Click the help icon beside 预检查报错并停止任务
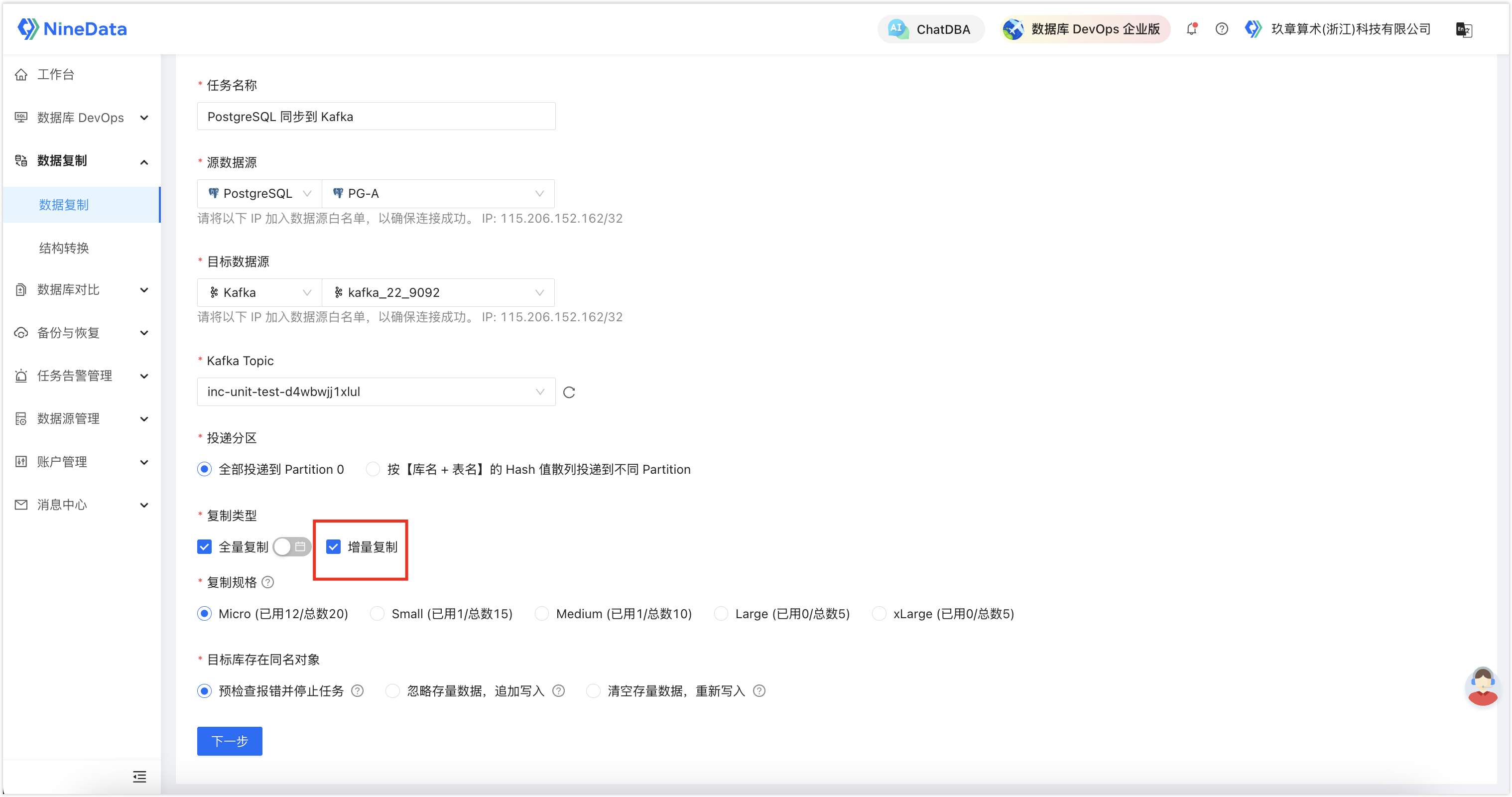This screenshot has height=797, width=1512. [x=357, y=691]
